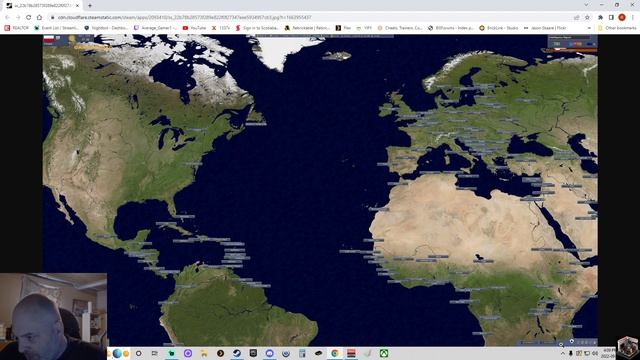Bookmark this page with the star
The width and height of the screenshot is (640, 360).
point(587,18)
